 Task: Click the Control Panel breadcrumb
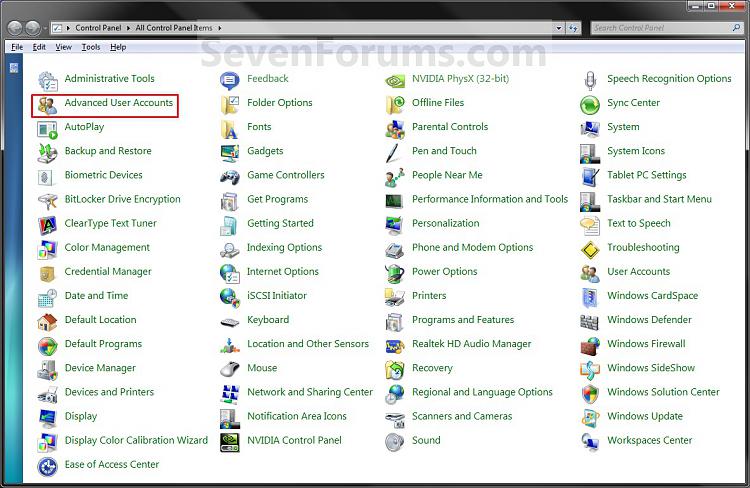pos(98,28)
